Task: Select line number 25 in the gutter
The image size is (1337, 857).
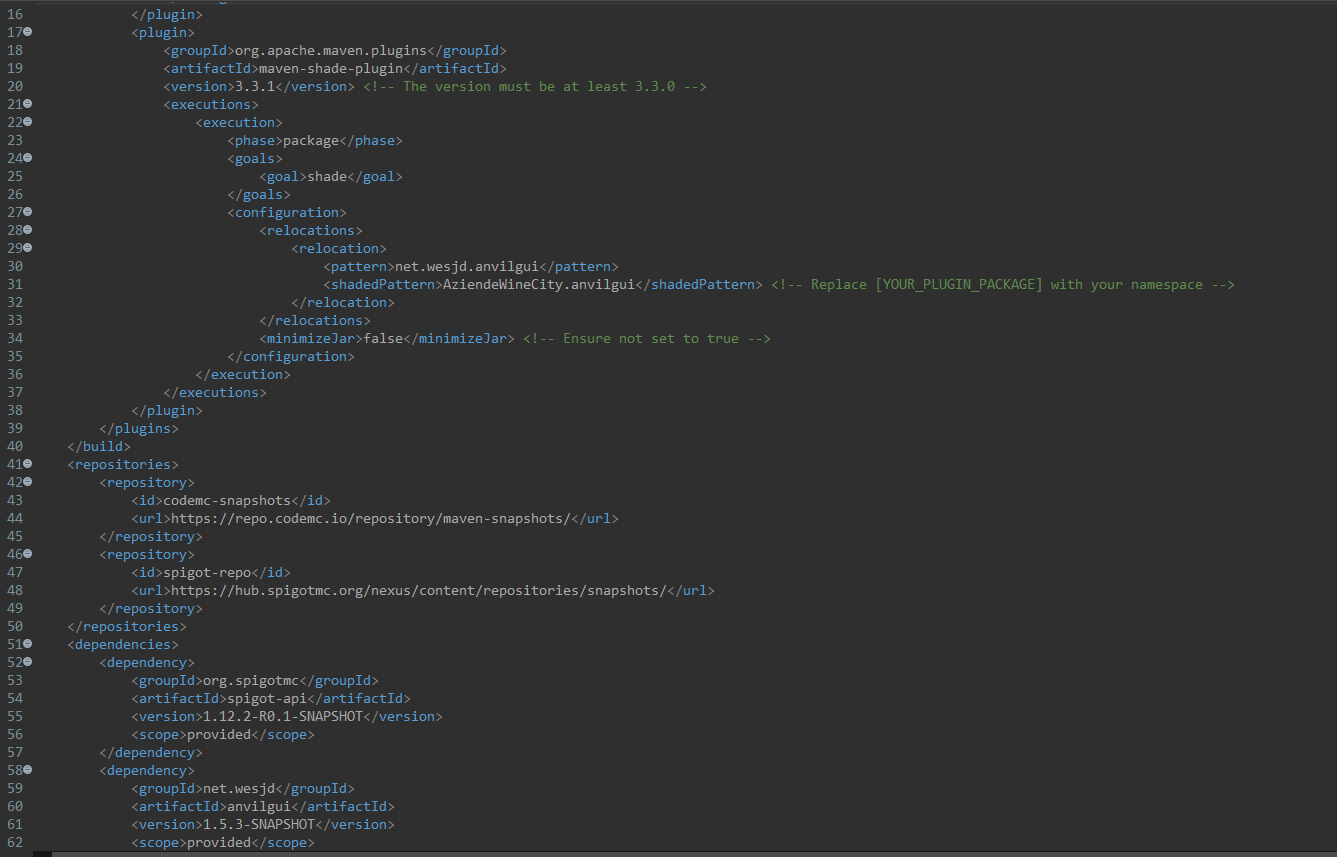Action: (x=14, y=176)
